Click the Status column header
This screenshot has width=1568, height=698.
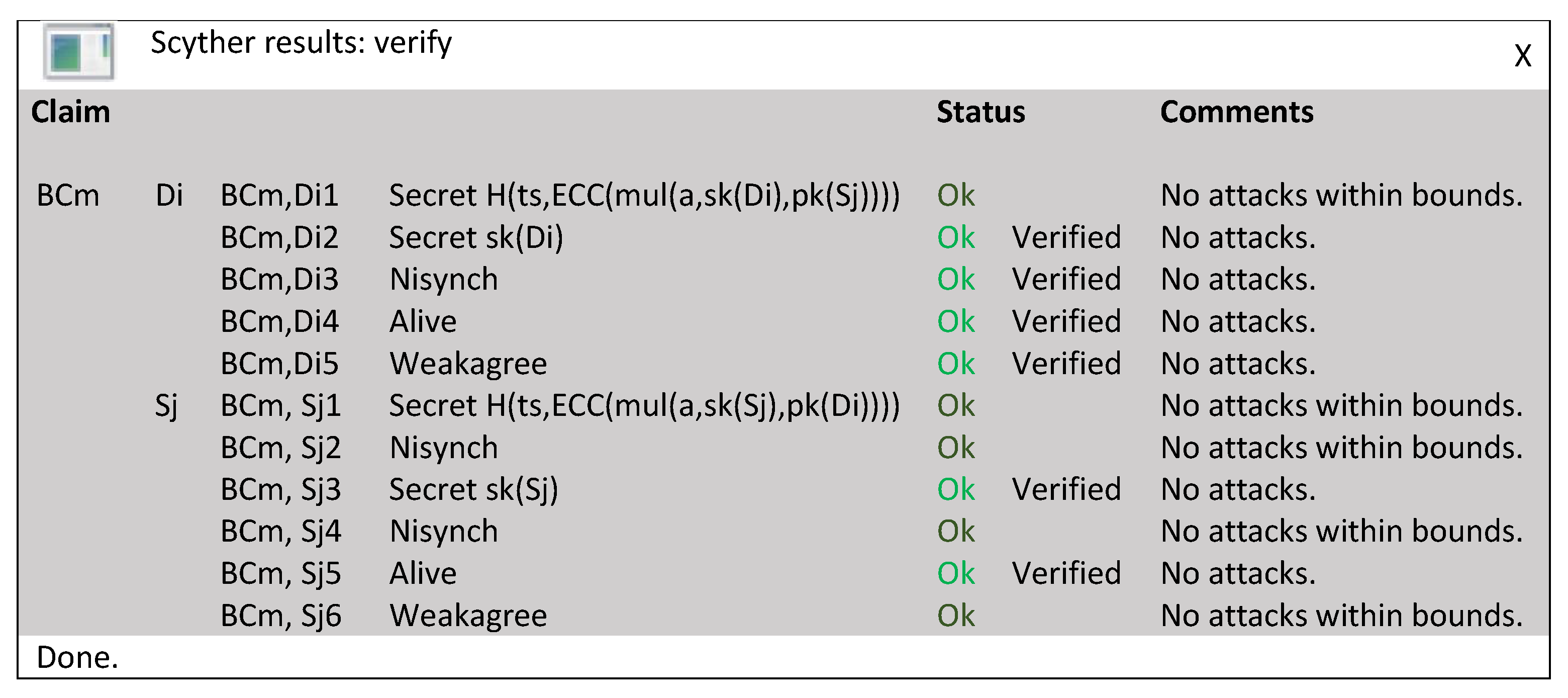click(x=980, y=112)
